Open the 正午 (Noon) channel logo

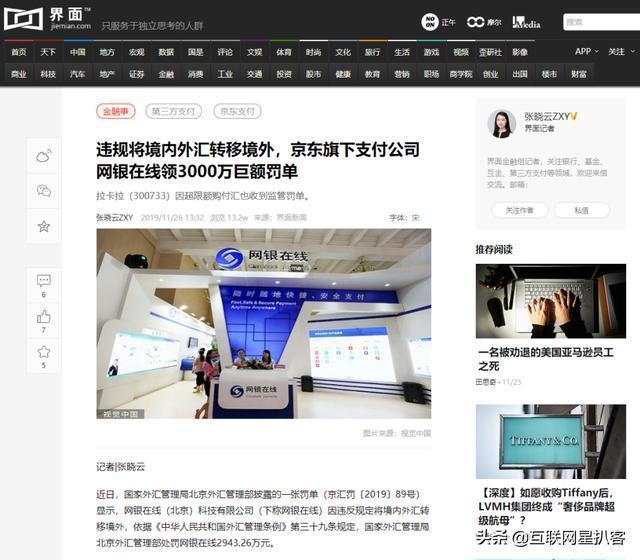(x=438, y=22)
